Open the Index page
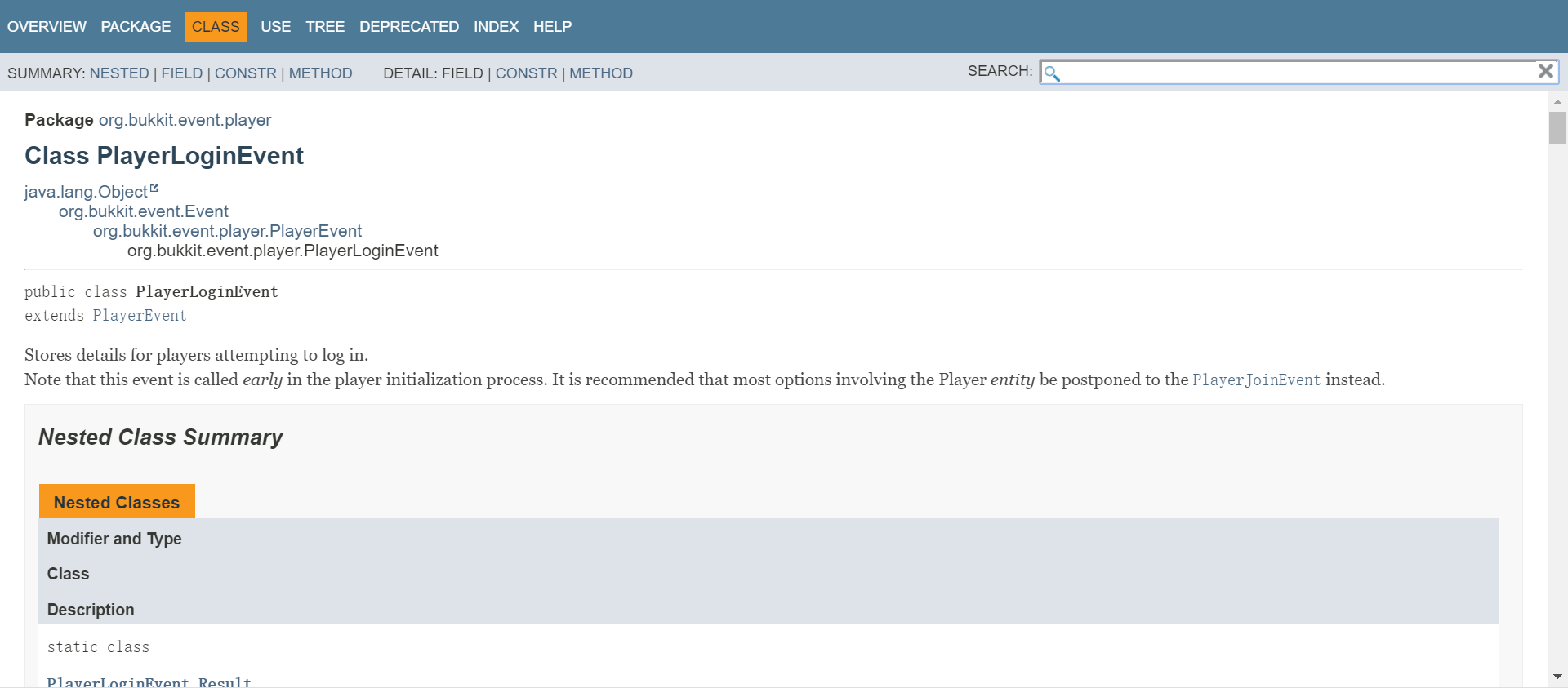 tap(496, 27)
